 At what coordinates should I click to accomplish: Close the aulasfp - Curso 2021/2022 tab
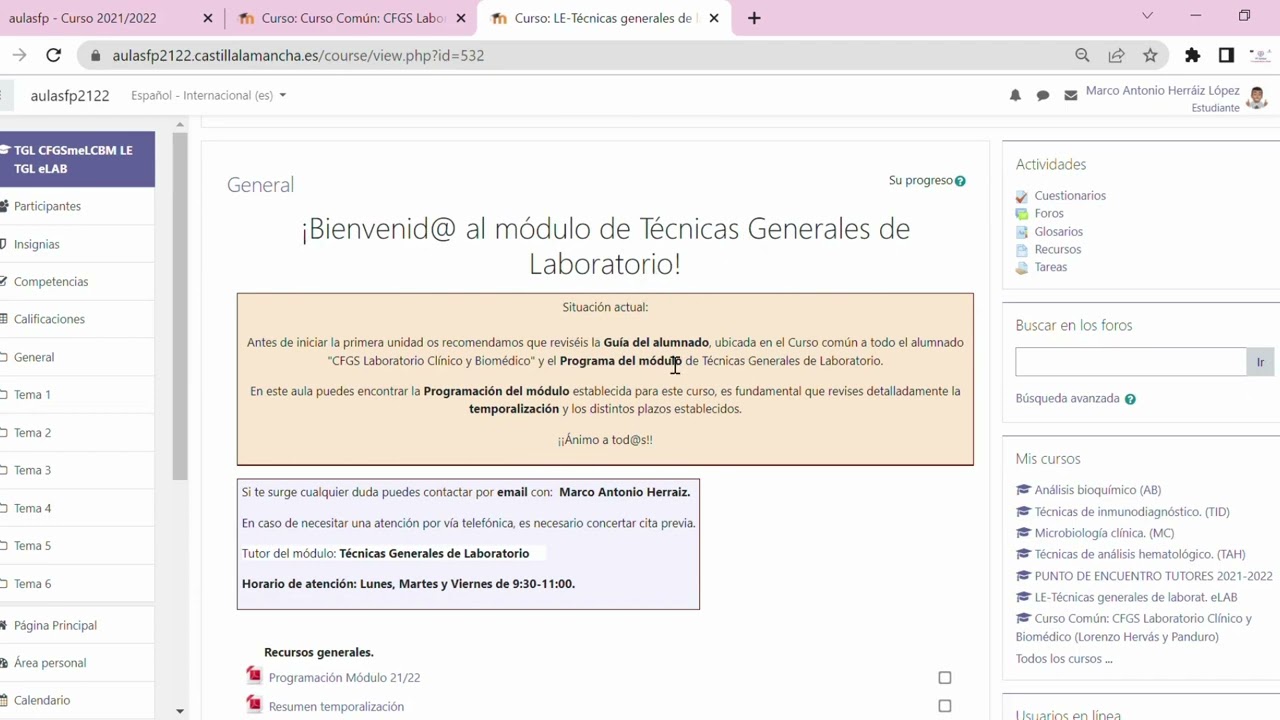point(207,18)
